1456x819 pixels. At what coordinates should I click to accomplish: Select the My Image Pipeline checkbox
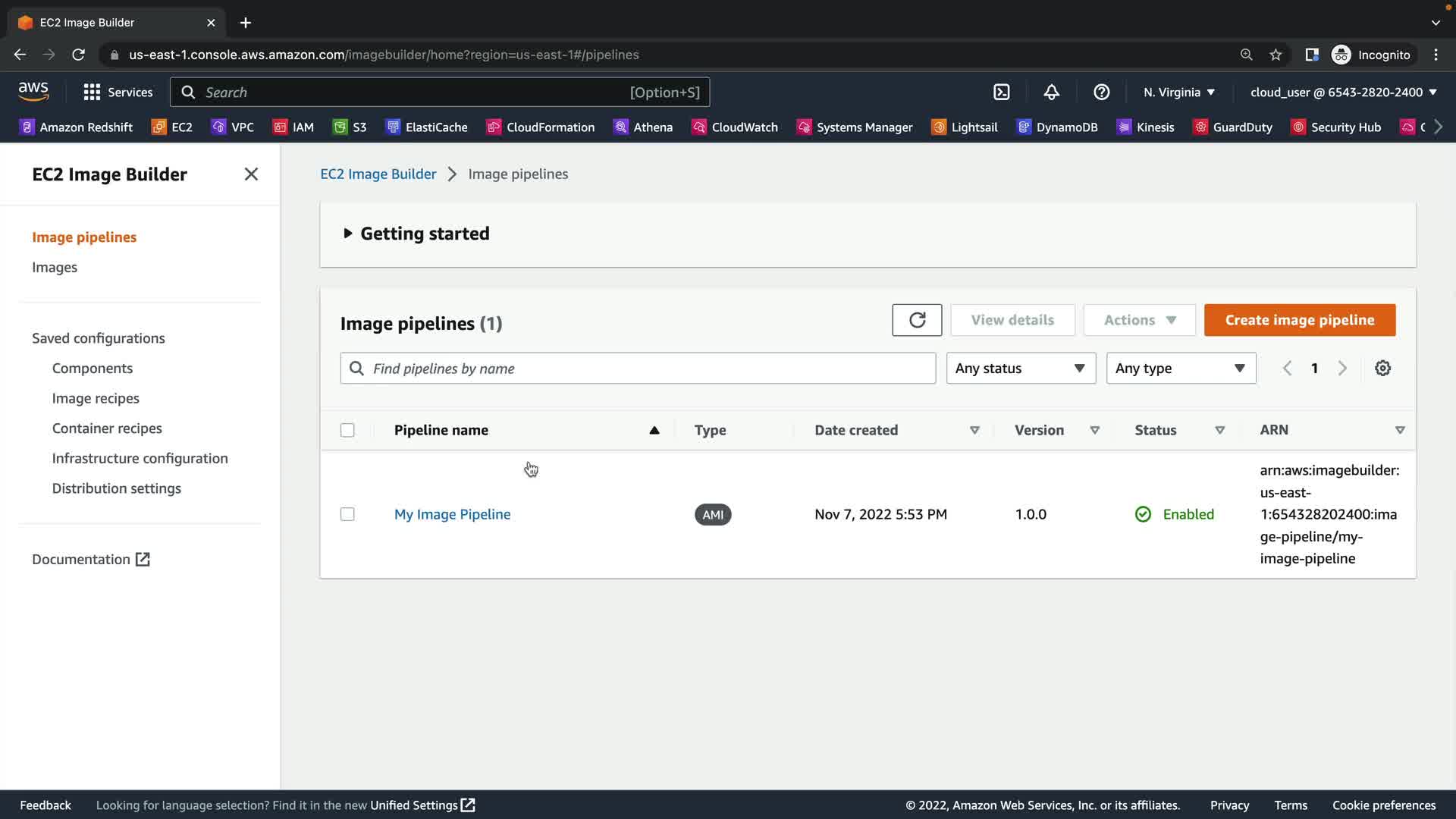click(347, 515)
